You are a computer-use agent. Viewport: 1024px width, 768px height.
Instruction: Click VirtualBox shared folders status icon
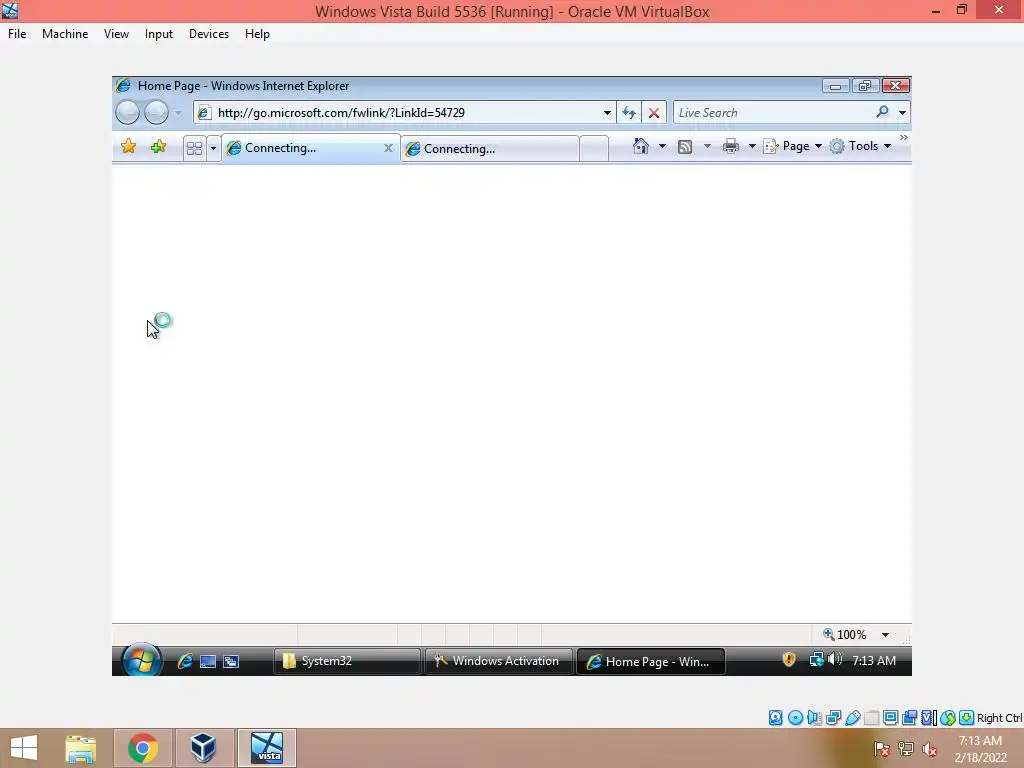pos(871,718)
